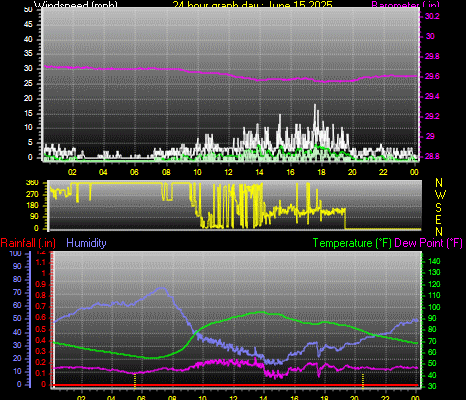The image size is (466, 400).
Task: Click 40 on the temperature axis
Action: 432,375
